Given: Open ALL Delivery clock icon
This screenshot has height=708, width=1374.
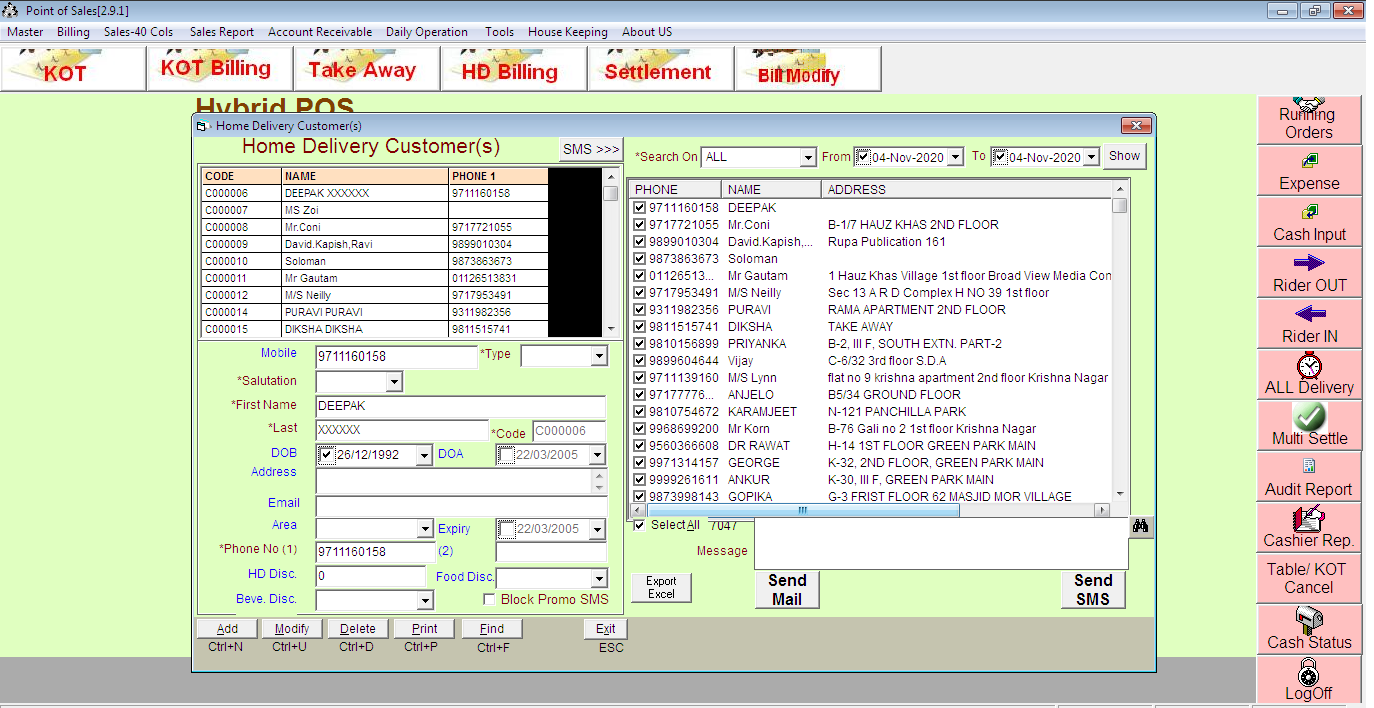Looking at the screenshot, I should click(1308, 365).
